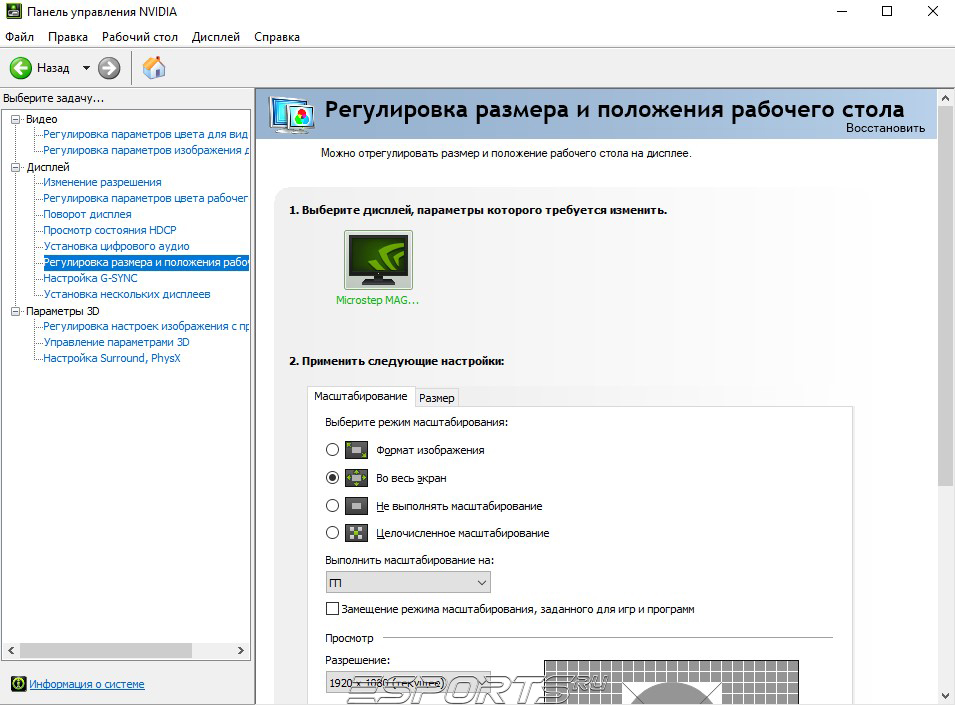Click the 'Параметры 3D' tree label
Image resolution: width=955 pixels, height=705 pixels.
point(62,311)
